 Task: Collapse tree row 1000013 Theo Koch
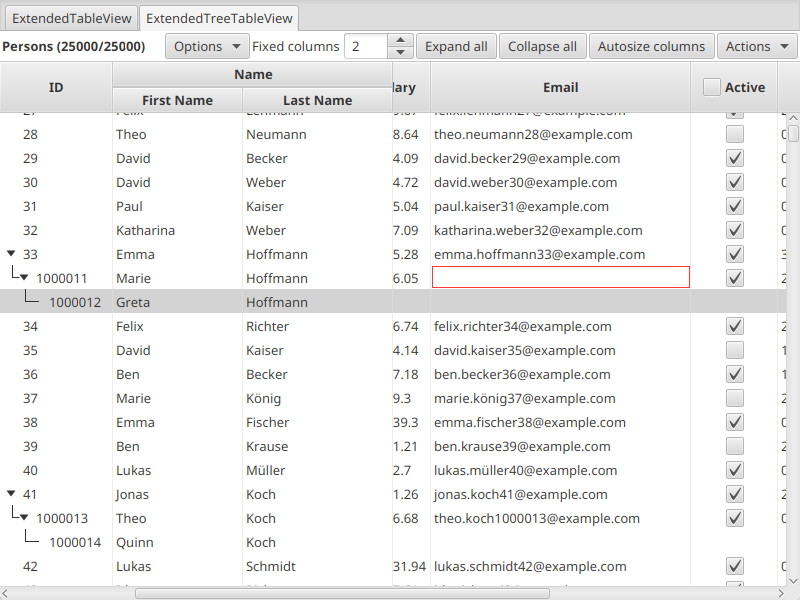pyautogui.click(x=24, y=517)
